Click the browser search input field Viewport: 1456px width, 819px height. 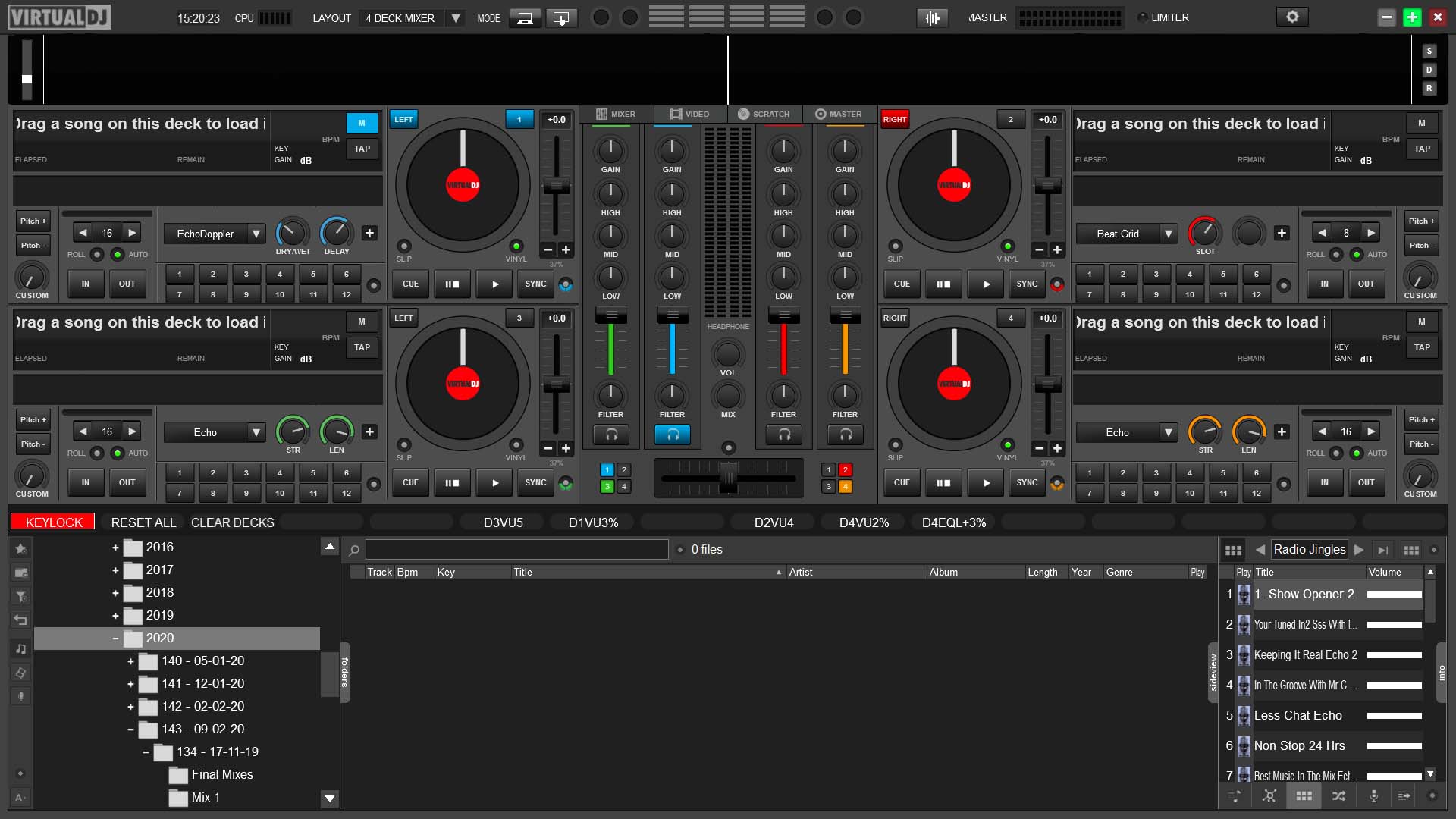pyautogui.click(x=516, y=550)
